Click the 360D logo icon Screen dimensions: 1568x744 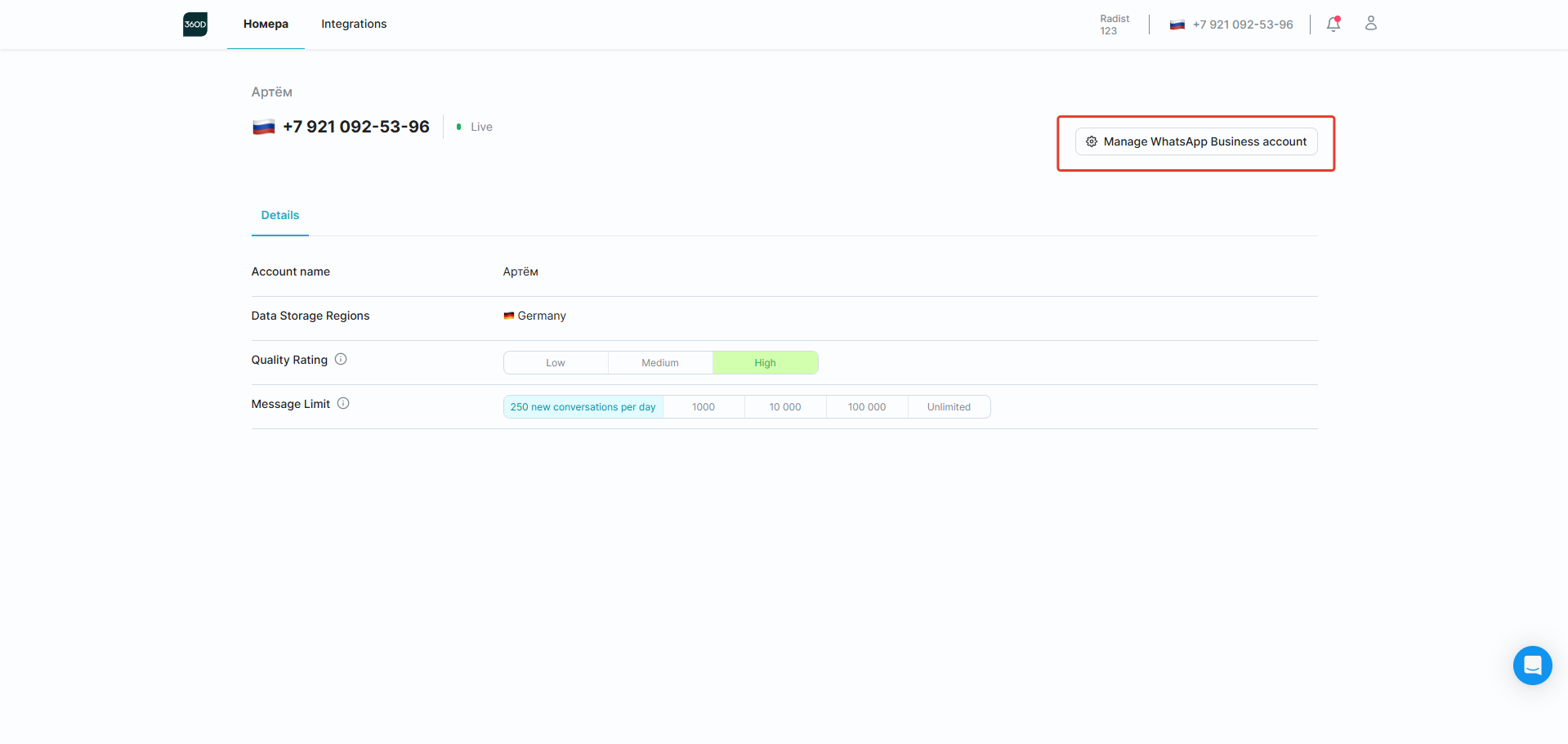pos(195,25)
